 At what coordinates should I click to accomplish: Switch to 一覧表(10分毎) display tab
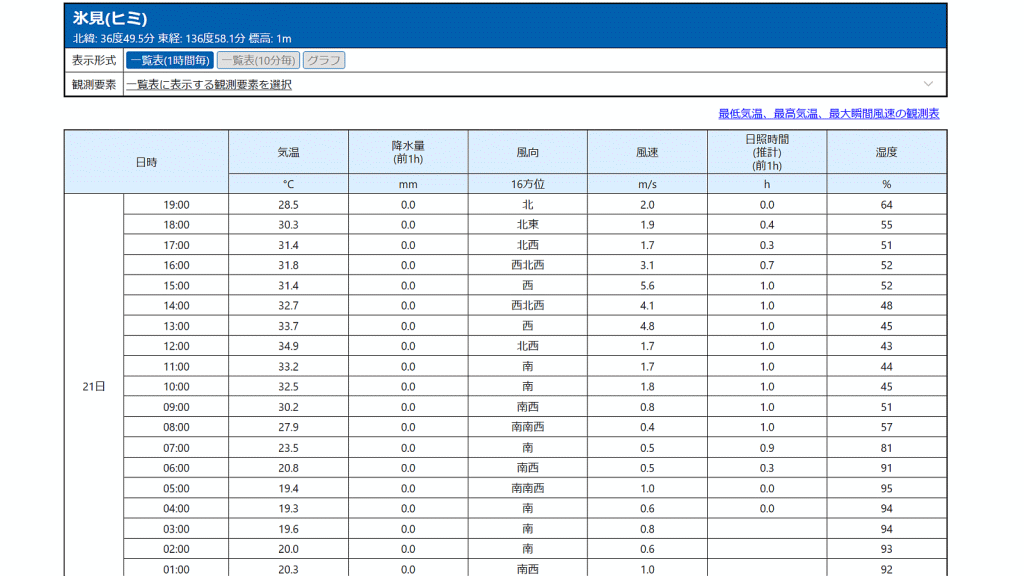click(258, 60)
